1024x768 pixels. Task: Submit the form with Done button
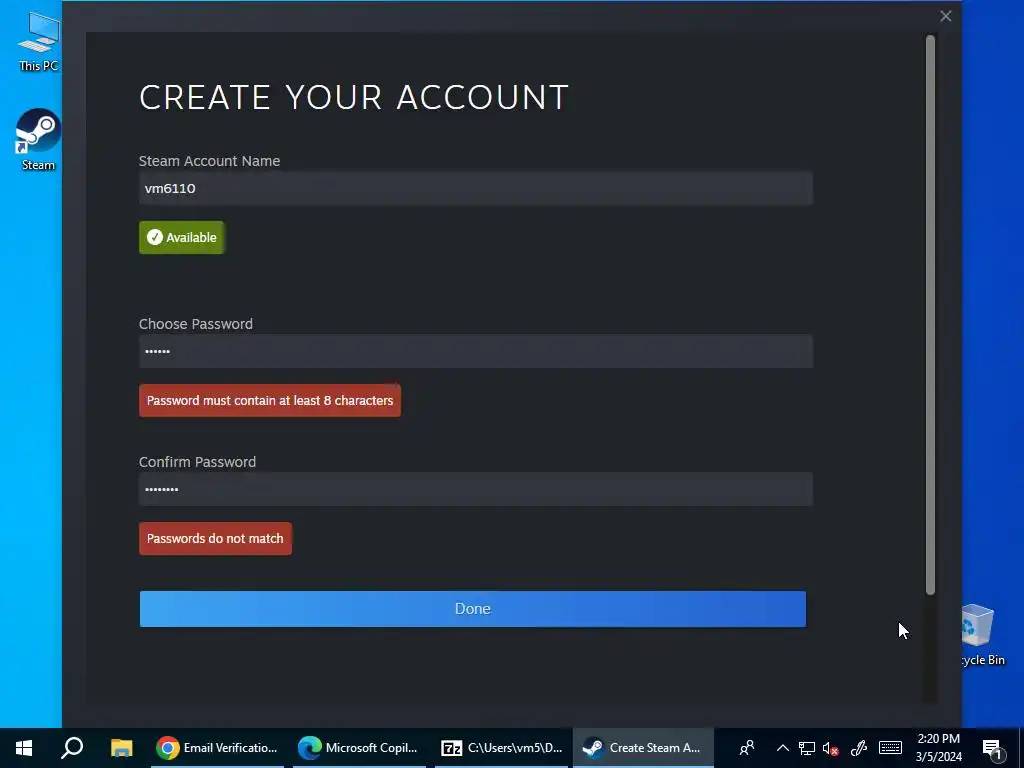pos(473,609)
